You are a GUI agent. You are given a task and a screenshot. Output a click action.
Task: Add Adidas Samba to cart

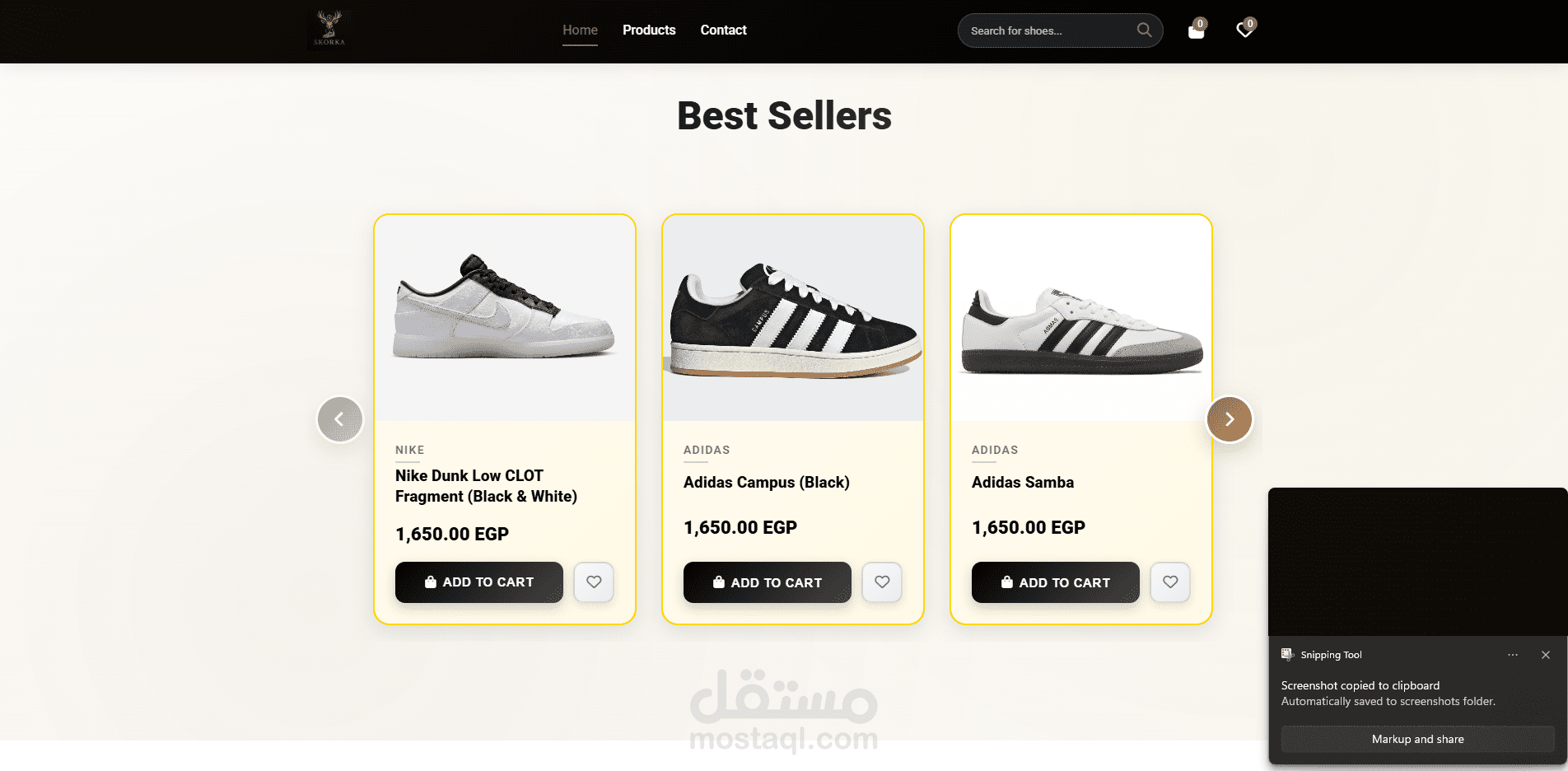(1055, 582)
